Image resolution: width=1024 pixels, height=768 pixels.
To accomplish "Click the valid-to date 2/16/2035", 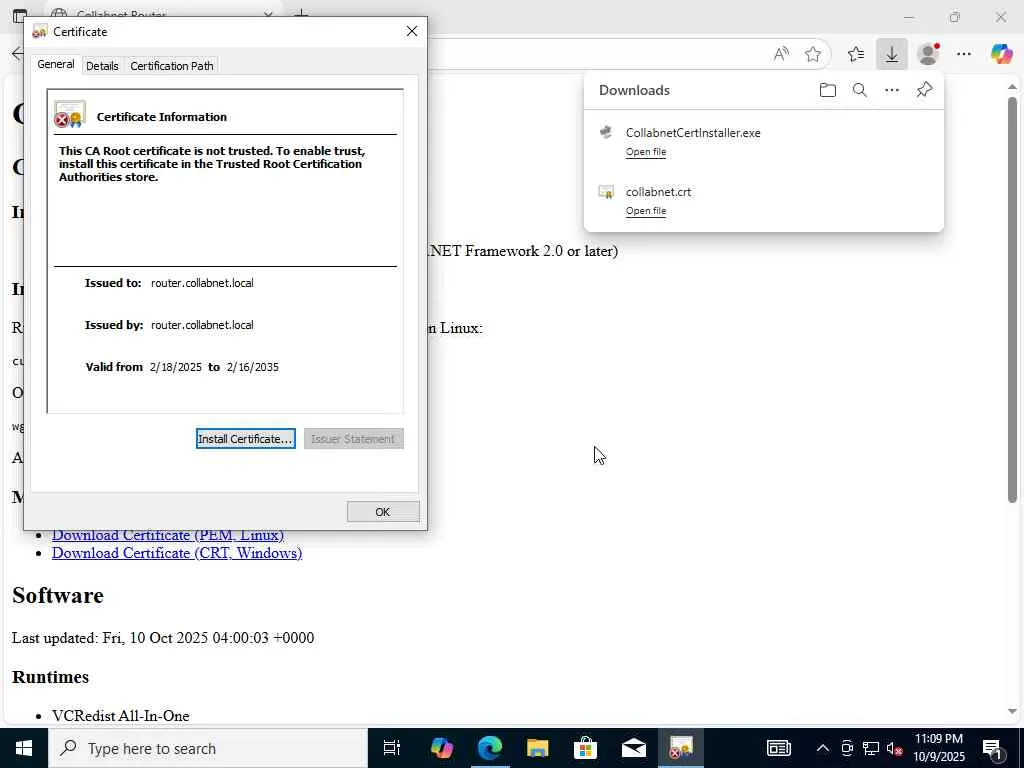I will click(x=253, y=367).
